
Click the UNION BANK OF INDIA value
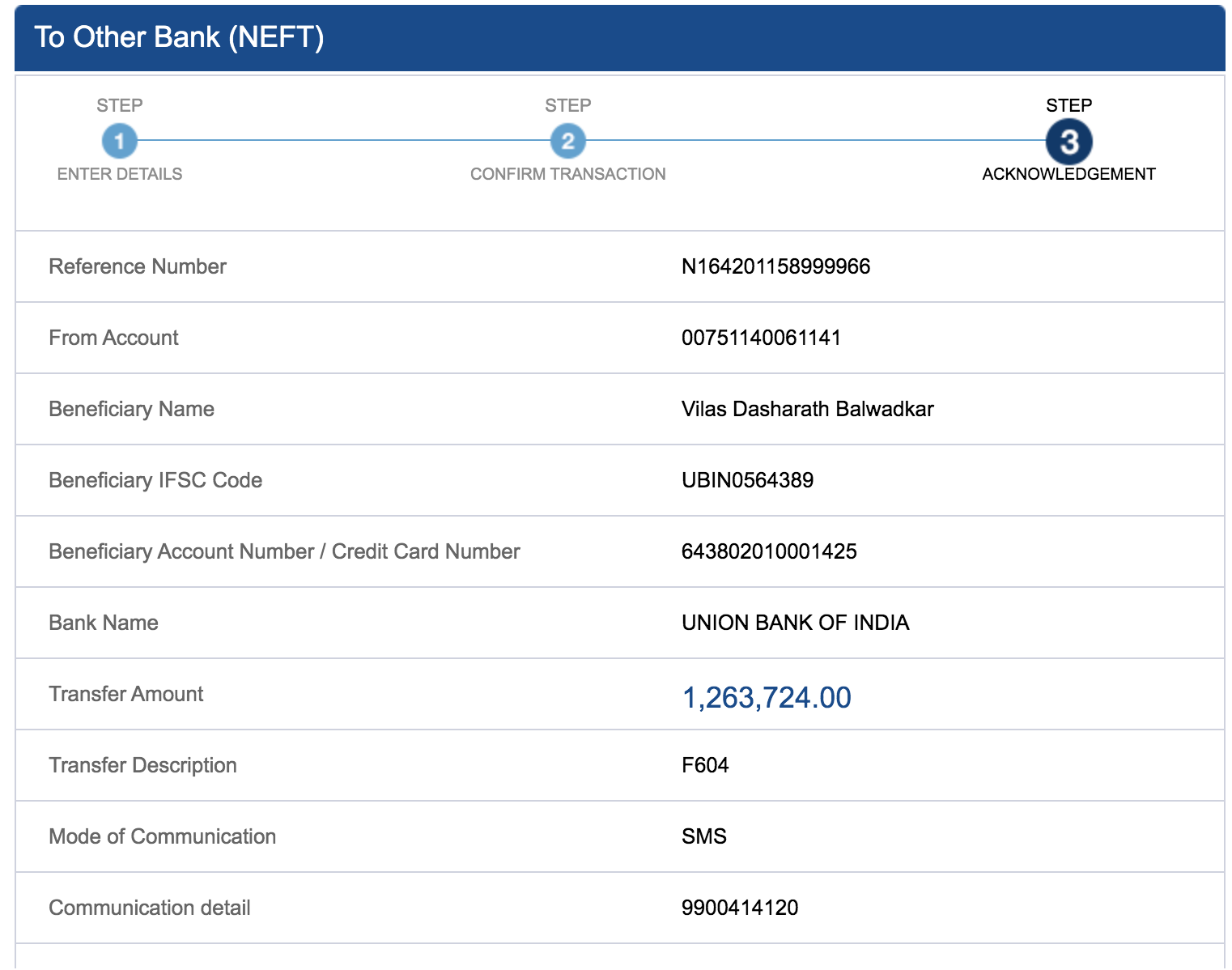pyautogui.click(x=795, y=623)
